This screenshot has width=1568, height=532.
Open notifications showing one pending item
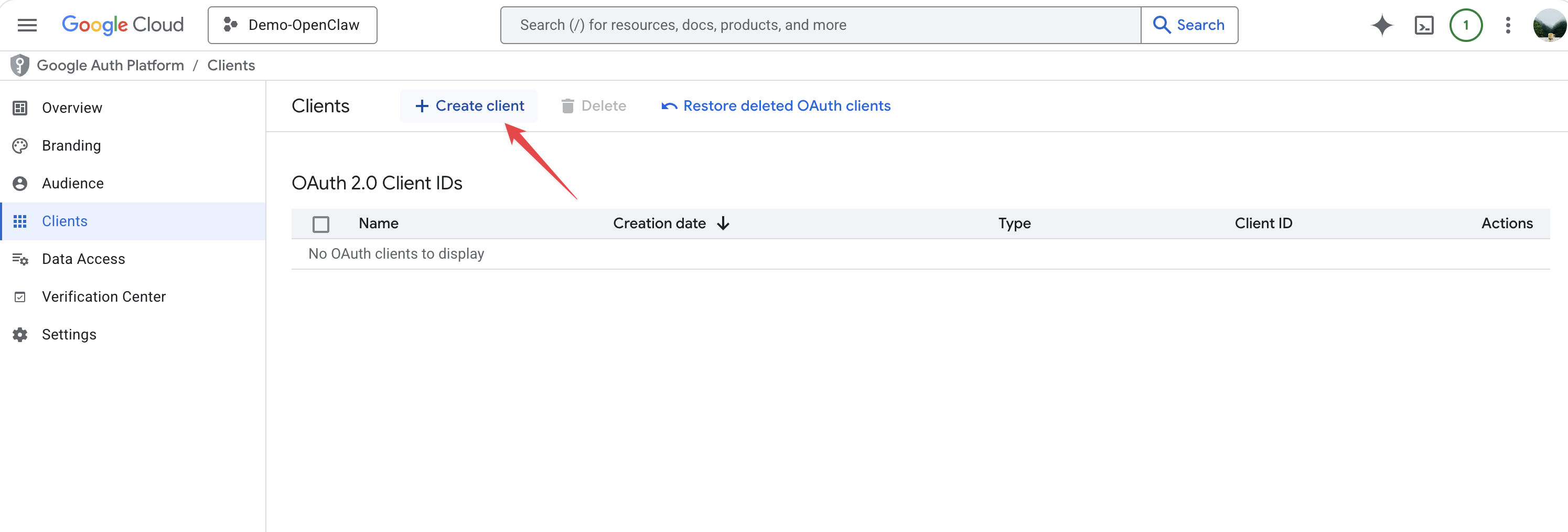click(1466, 25)
